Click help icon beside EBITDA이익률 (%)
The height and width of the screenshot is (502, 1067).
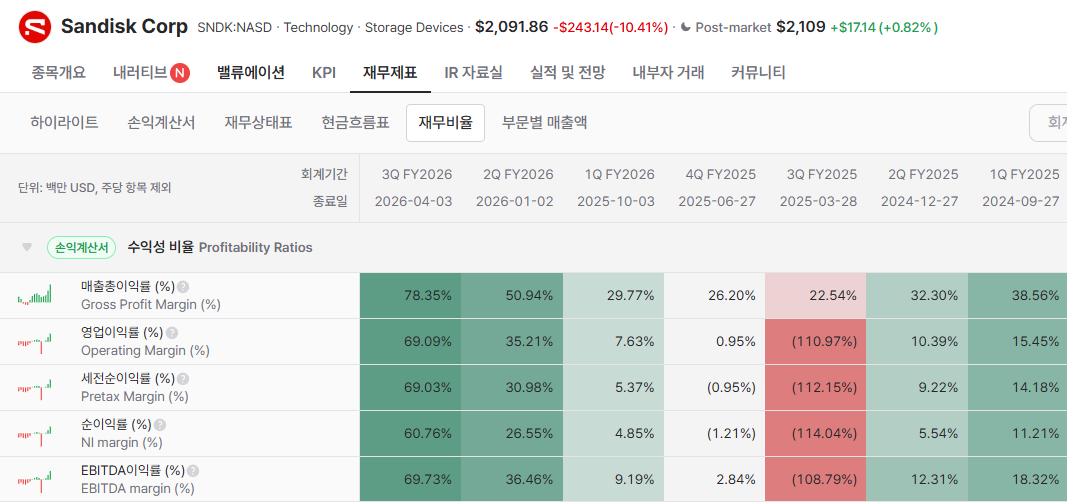[x=193, y=471]
